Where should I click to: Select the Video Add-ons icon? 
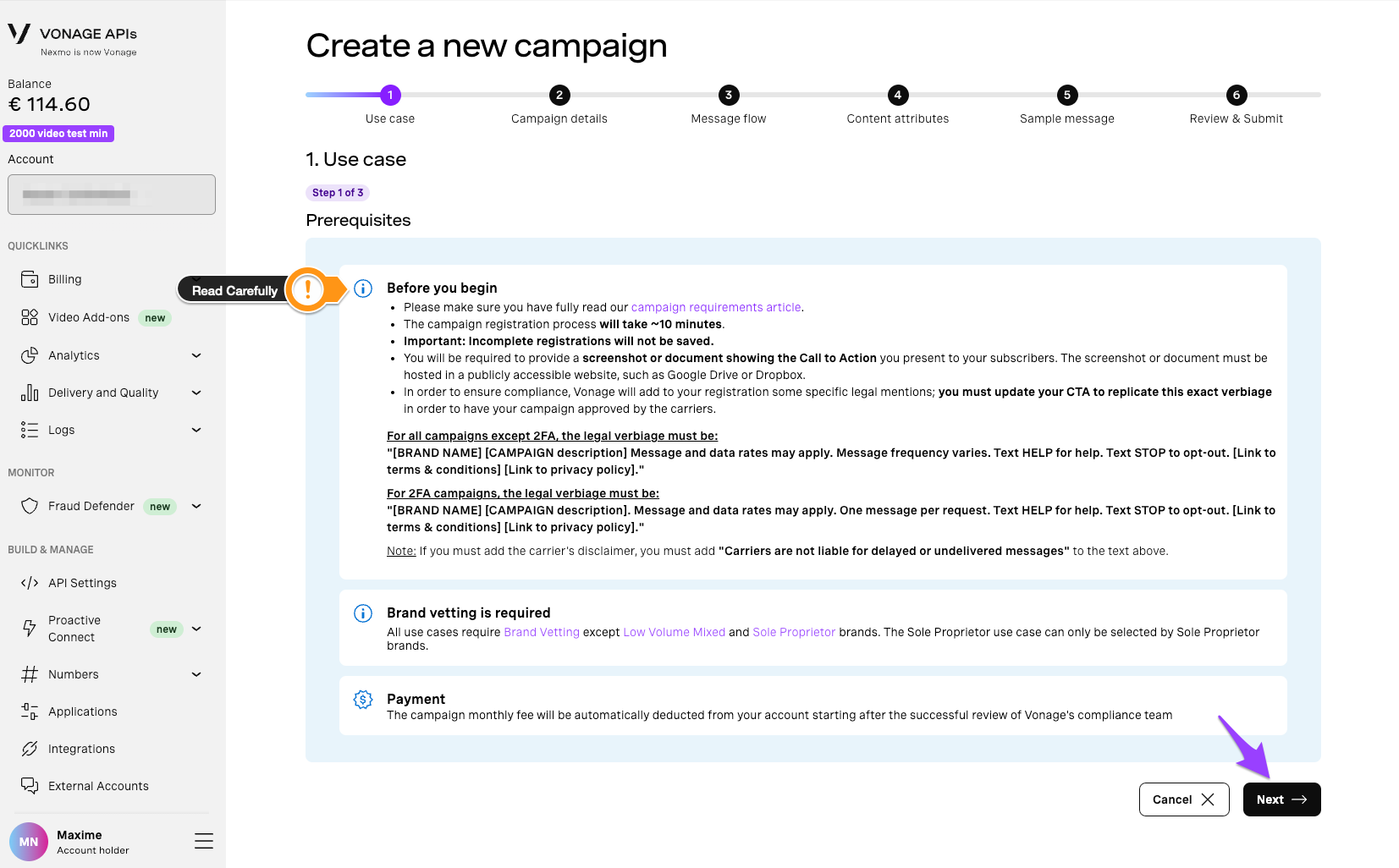coord(29,317)
